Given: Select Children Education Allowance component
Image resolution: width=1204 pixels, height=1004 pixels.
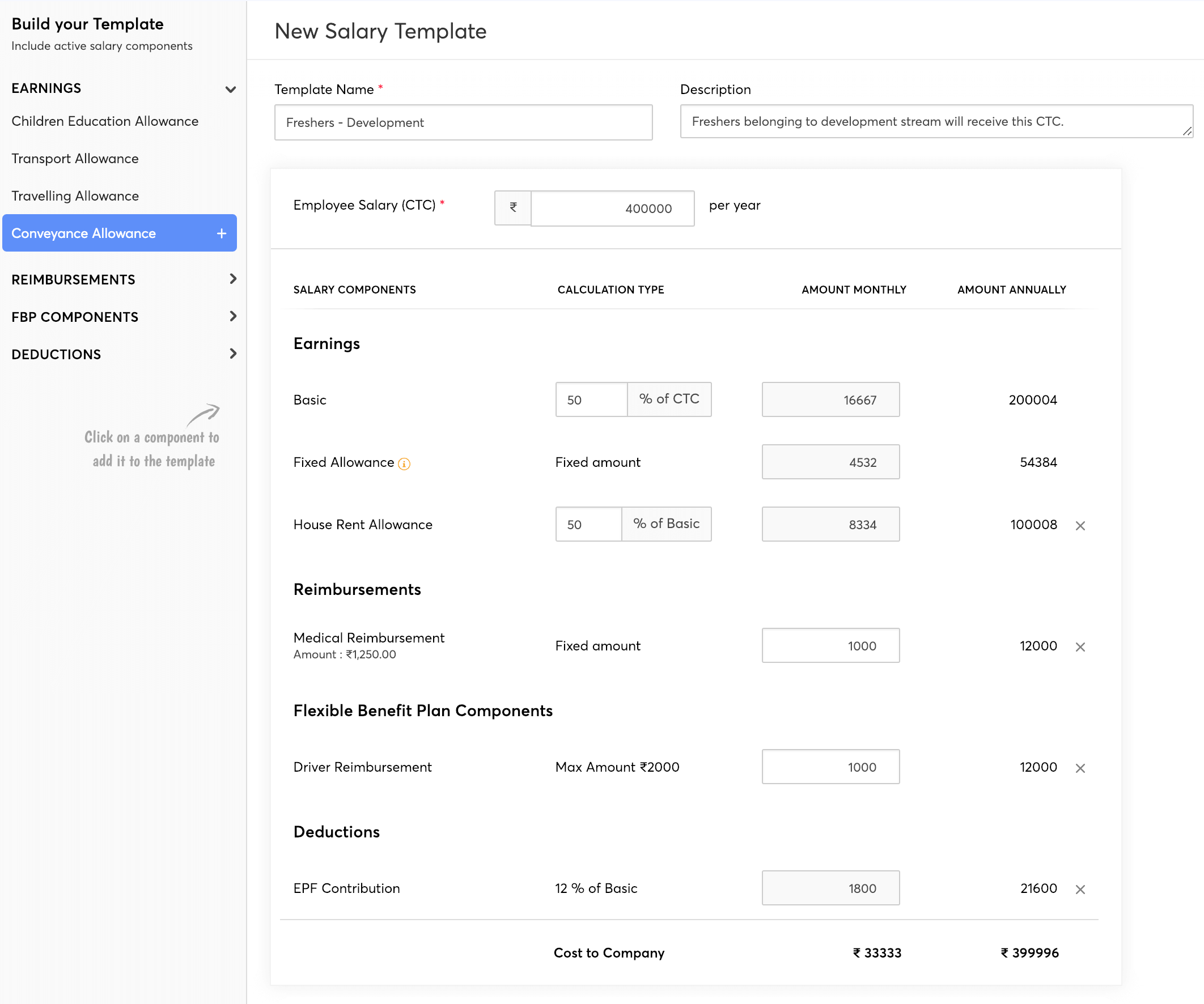Looking at the screenshot, I should click(105, 121).
